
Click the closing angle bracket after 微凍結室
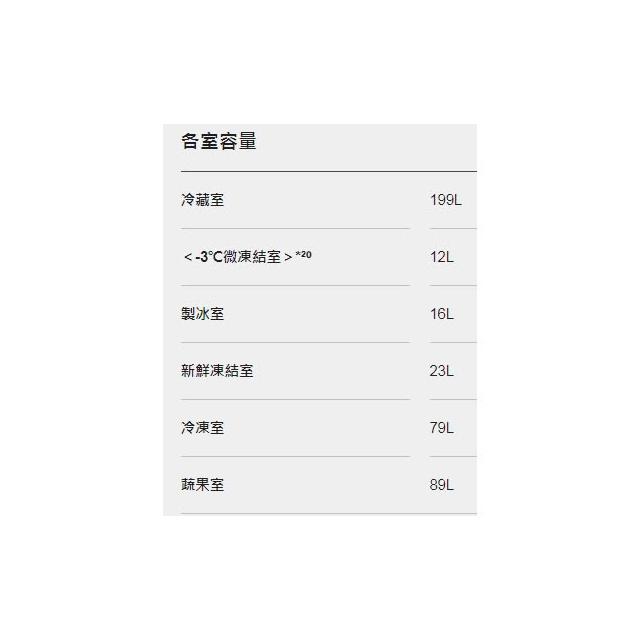coord(288,258)
